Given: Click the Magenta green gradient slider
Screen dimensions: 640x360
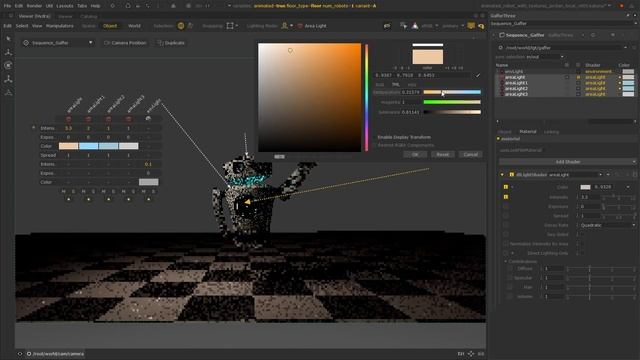Looking at the screenshot, I should [452, 102].
